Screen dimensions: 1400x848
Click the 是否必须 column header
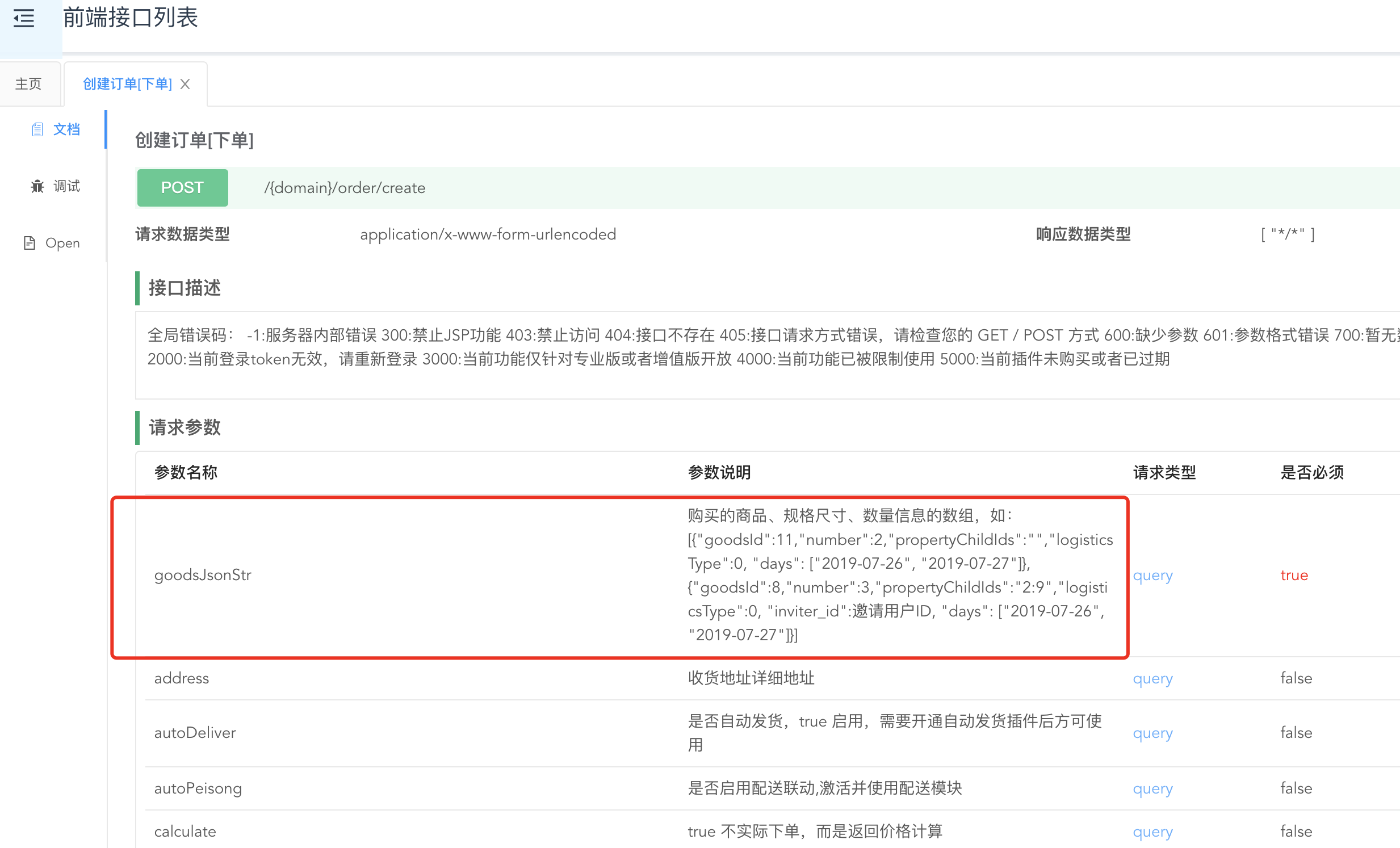tap(1311, 472)
